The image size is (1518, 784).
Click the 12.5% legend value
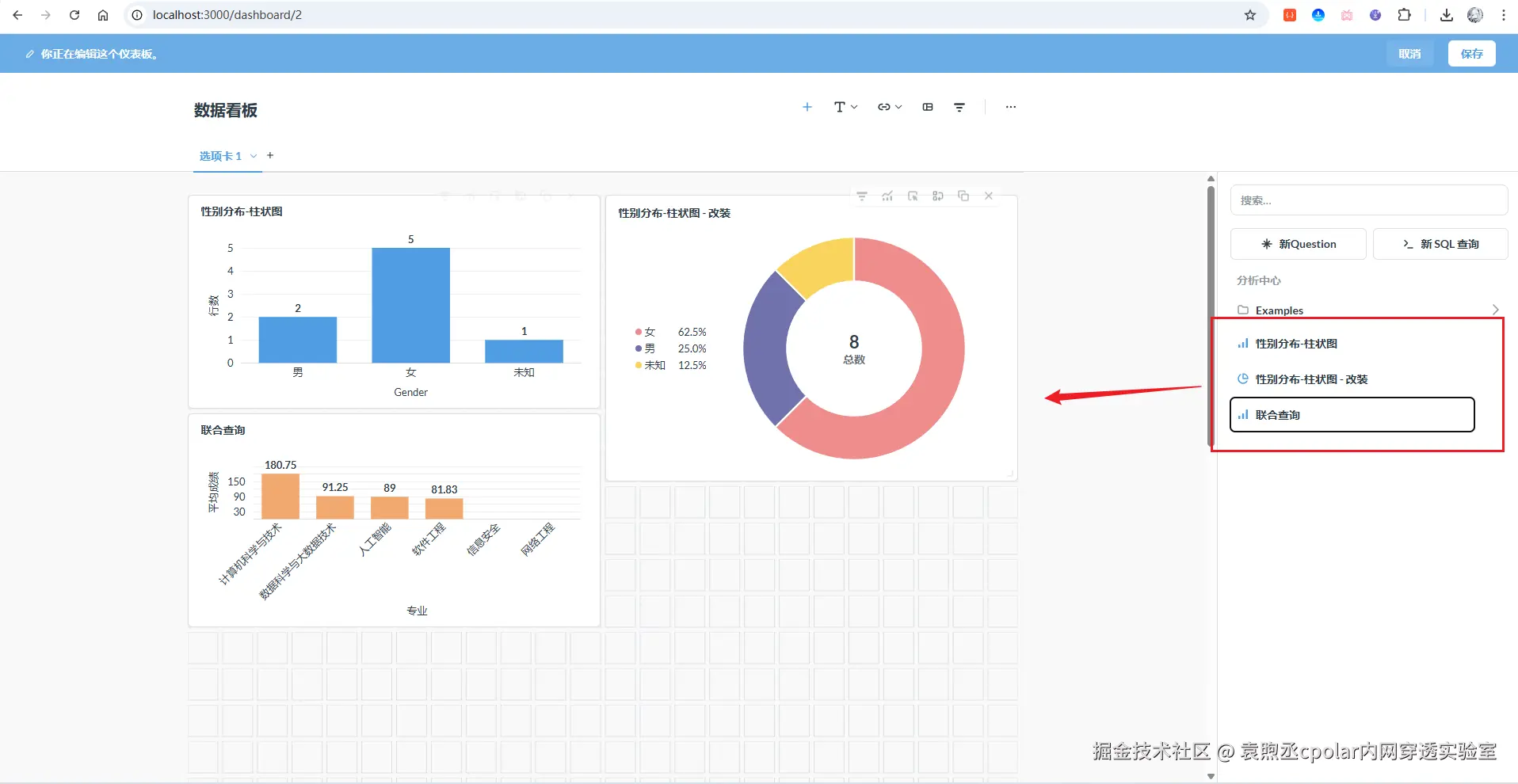[692, 365]
